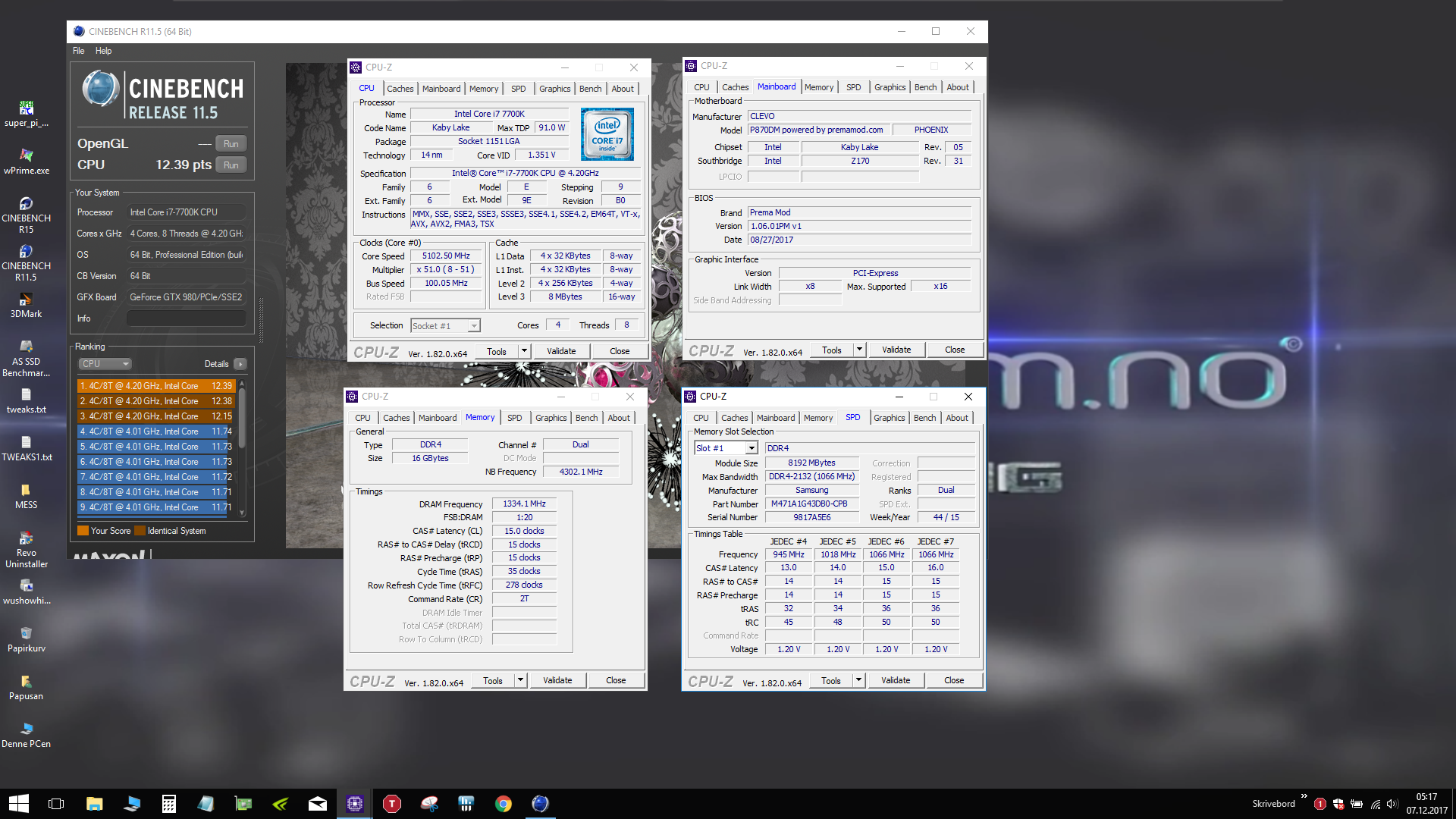
Task: Open Google Chrome from taskbar
Action: 504,804
